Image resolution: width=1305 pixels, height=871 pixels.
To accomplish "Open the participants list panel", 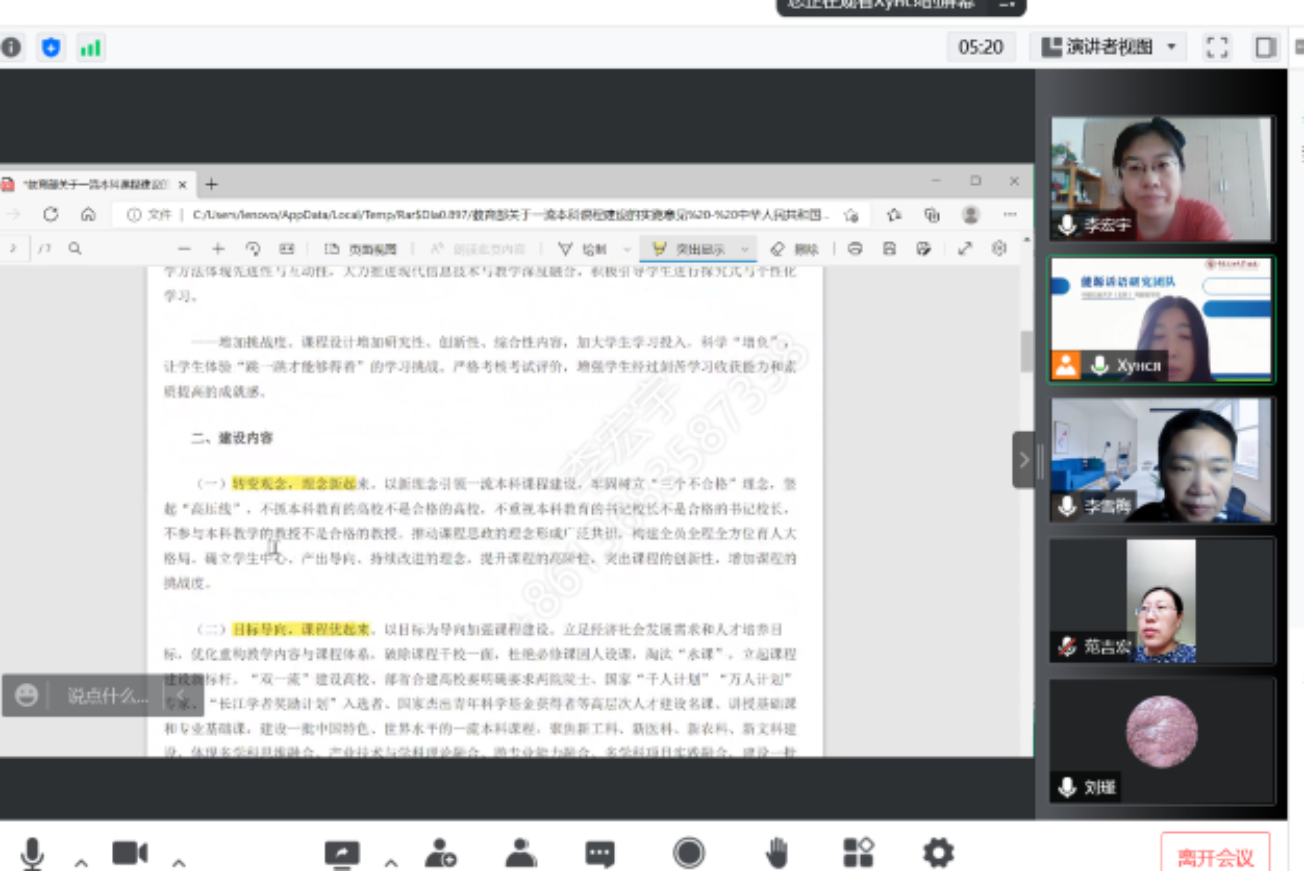I will click(520, 853).
